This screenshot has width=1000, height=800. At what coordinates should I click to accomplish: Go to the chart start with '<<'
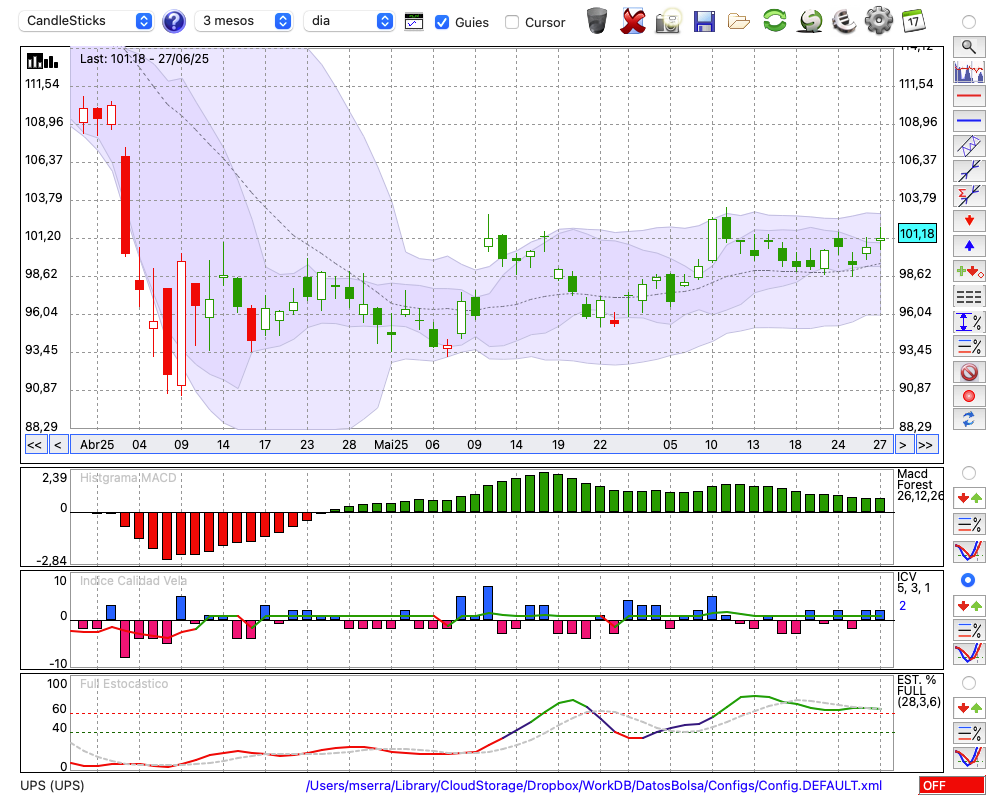click(x=34, y=445)
